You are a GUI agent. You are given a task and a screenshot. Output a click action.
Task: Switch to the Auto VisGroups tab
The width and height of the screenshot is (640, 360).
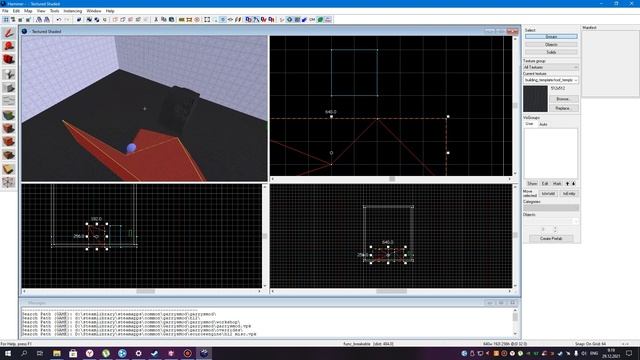[x=543, y=124]
